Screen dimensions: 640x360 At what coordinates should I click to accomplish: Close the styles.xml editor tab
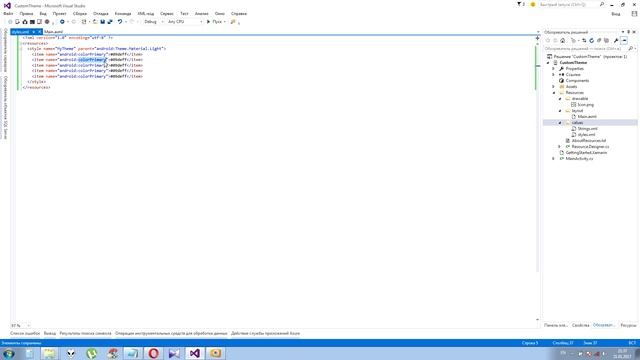click(40, 31)
